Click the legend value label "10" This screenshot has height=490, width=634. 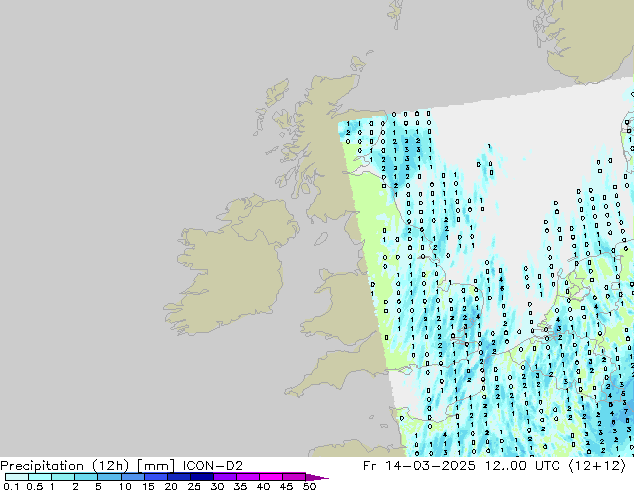(x=125, y=486)
